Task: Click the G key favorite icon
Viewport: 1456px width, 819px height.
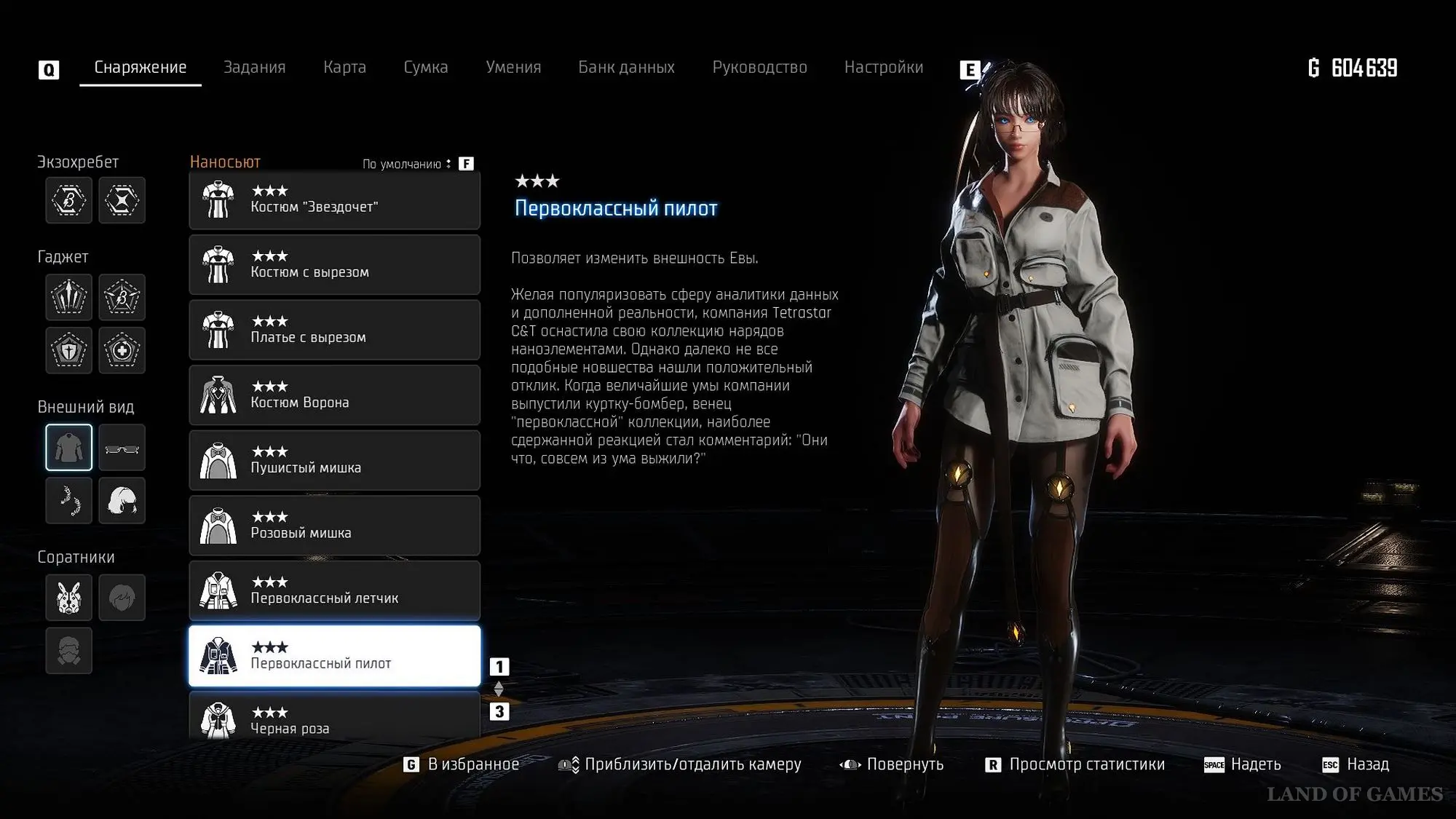Action: [x=411, y=764]
